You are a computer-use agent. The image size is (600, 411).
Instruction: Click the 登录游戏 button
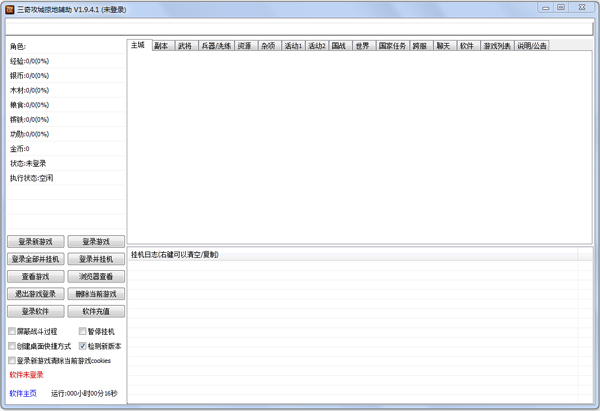pyautogui.click(x=96, y=242)
